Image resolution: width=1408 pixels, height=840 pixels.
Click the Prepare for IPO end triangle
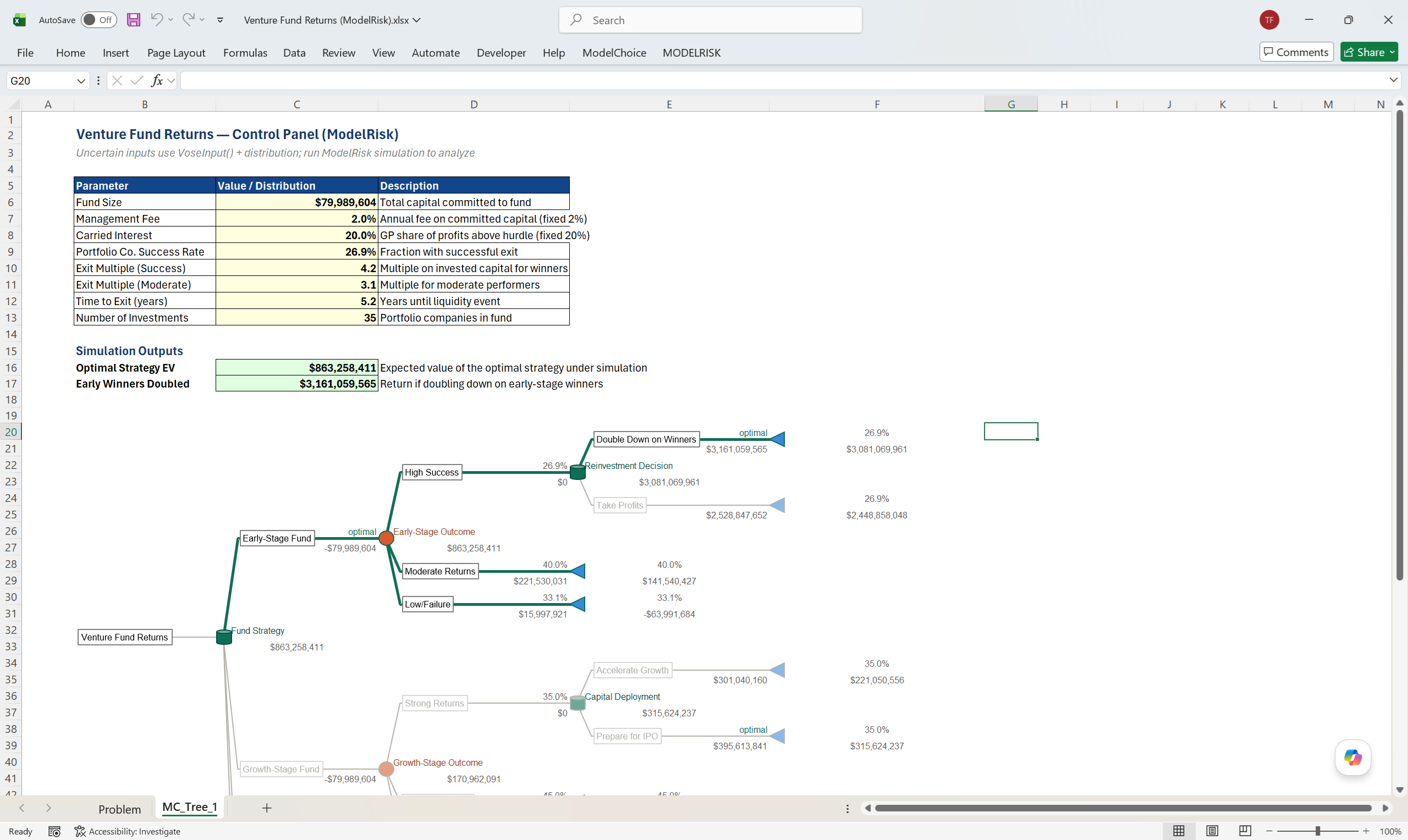coord(778,736)
